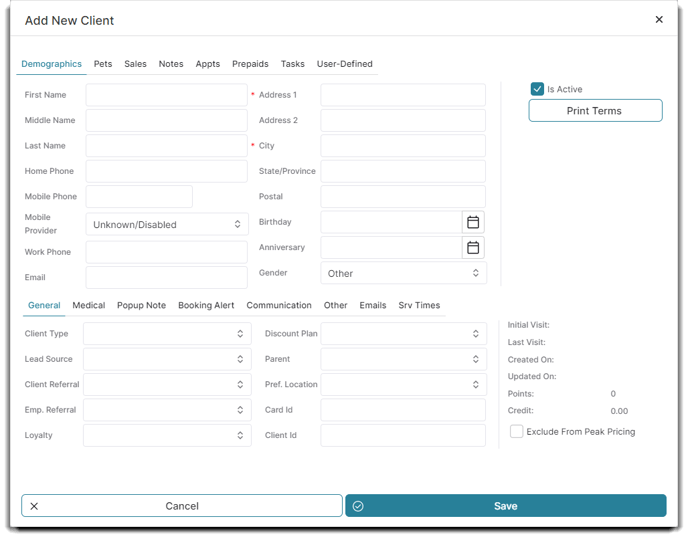
Task: Go to the Prepaids tab
Action: click(x=250, y=64)
